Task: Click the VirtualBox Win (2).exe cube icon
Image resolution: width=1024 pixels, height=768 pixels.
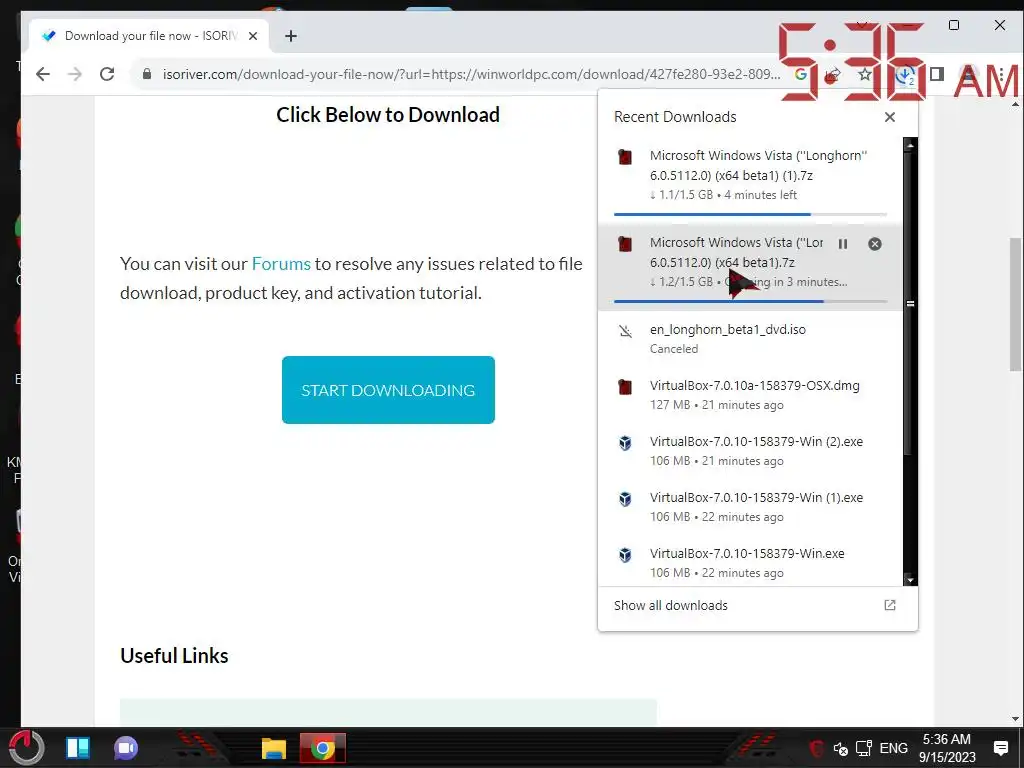Action: 625,443
